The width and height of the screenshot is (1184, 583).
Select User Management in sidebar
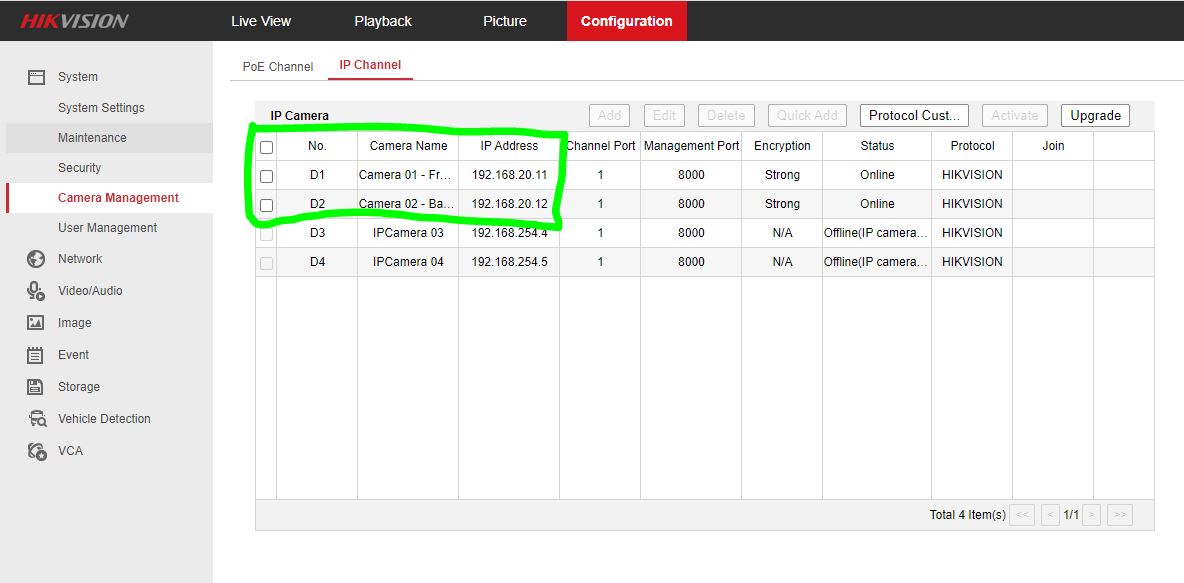pyautogui.click(x=107, y=228)
